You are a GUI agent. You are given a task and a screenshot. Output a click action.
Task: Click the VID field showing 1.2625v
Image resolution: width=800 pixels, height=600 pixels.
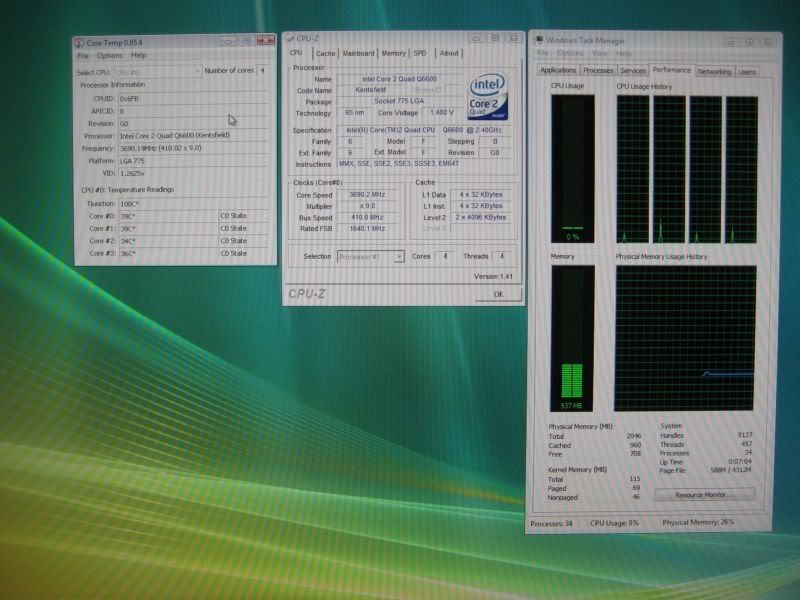[x=193, y=173]
